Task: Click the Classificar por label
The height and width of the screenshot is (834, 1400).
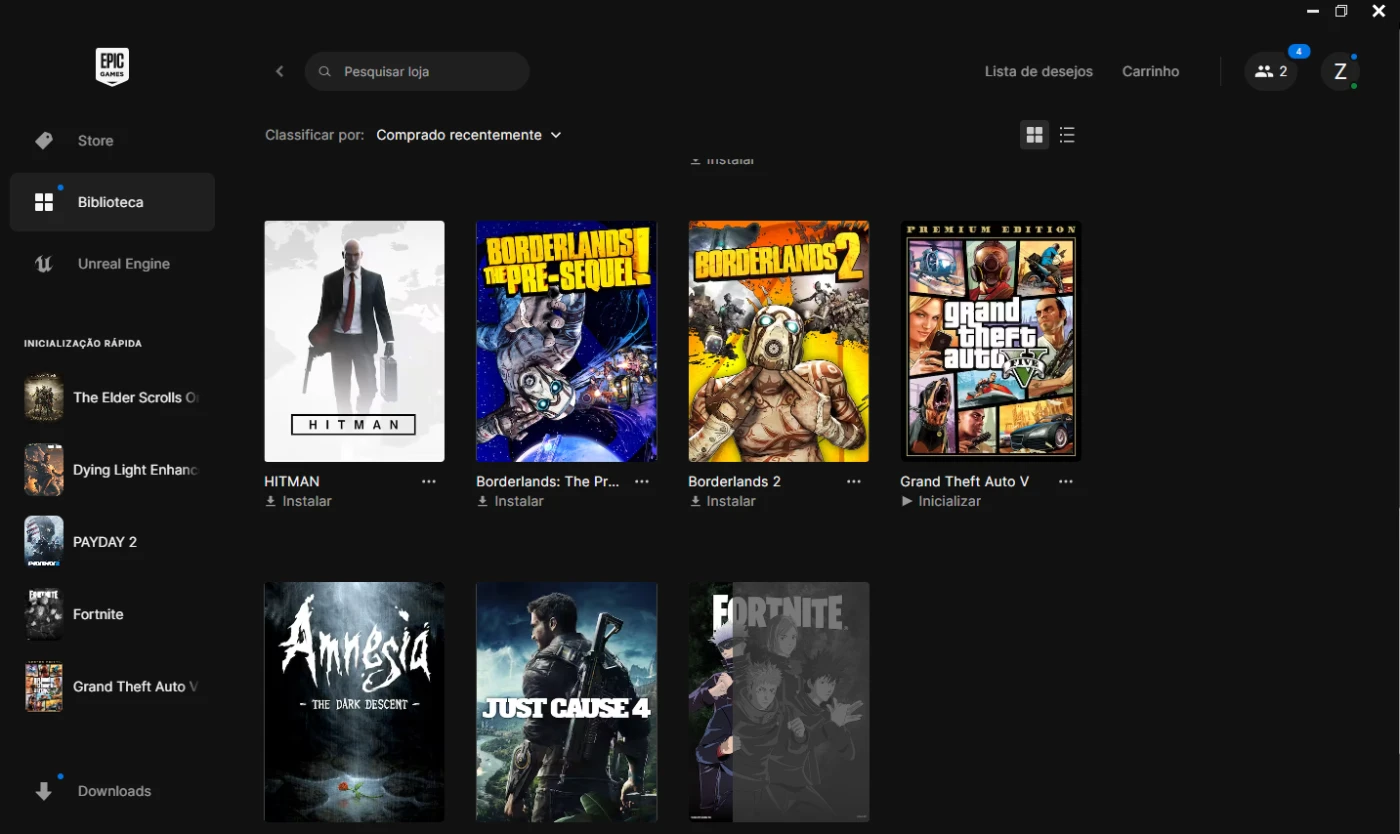Action: 314,135
